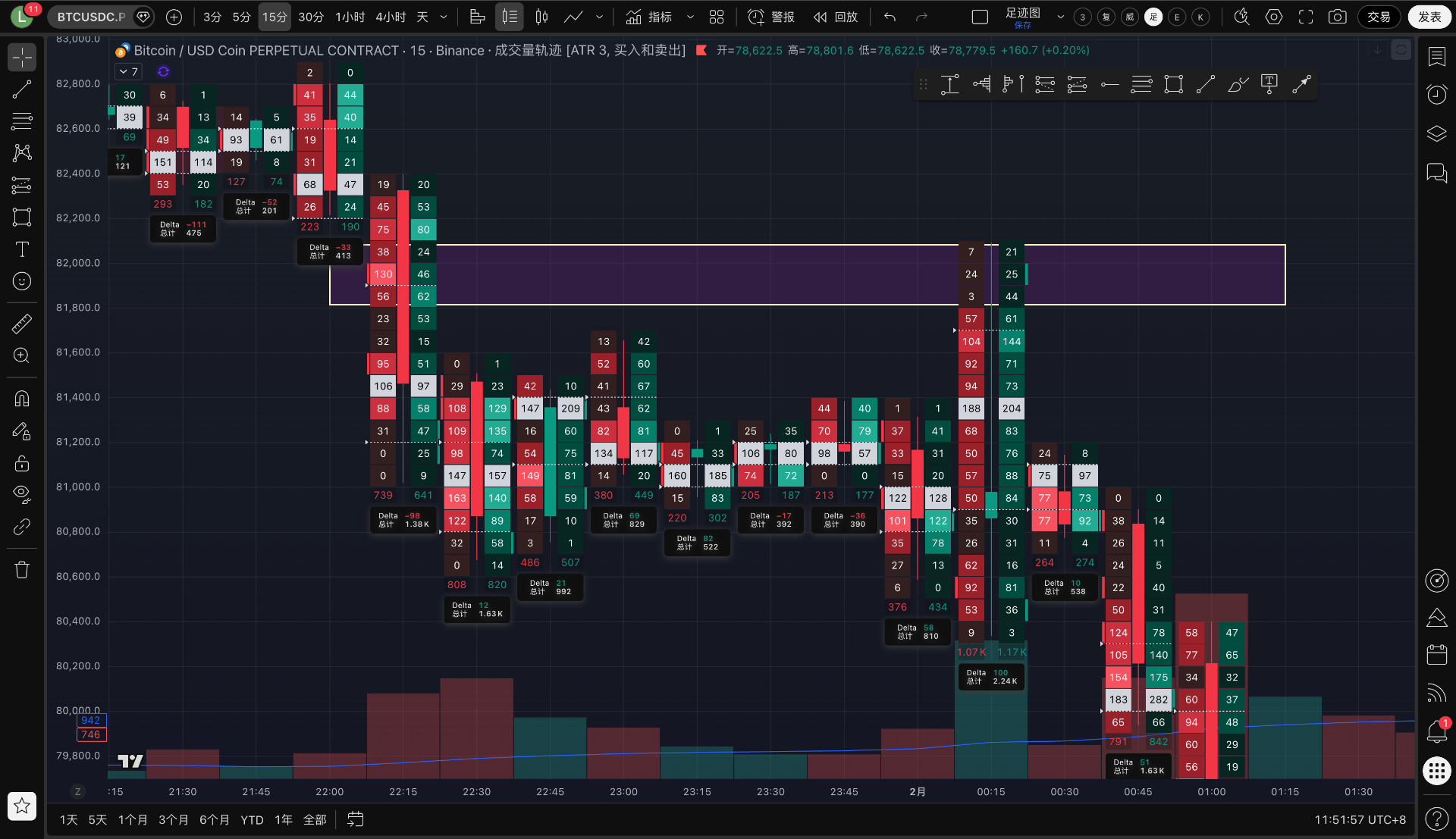Image resolution: width=1456 pixels, height=839 pixels.
Task: Open the 足迹图 layout name dropdown
Action: tap(1061, 17)
